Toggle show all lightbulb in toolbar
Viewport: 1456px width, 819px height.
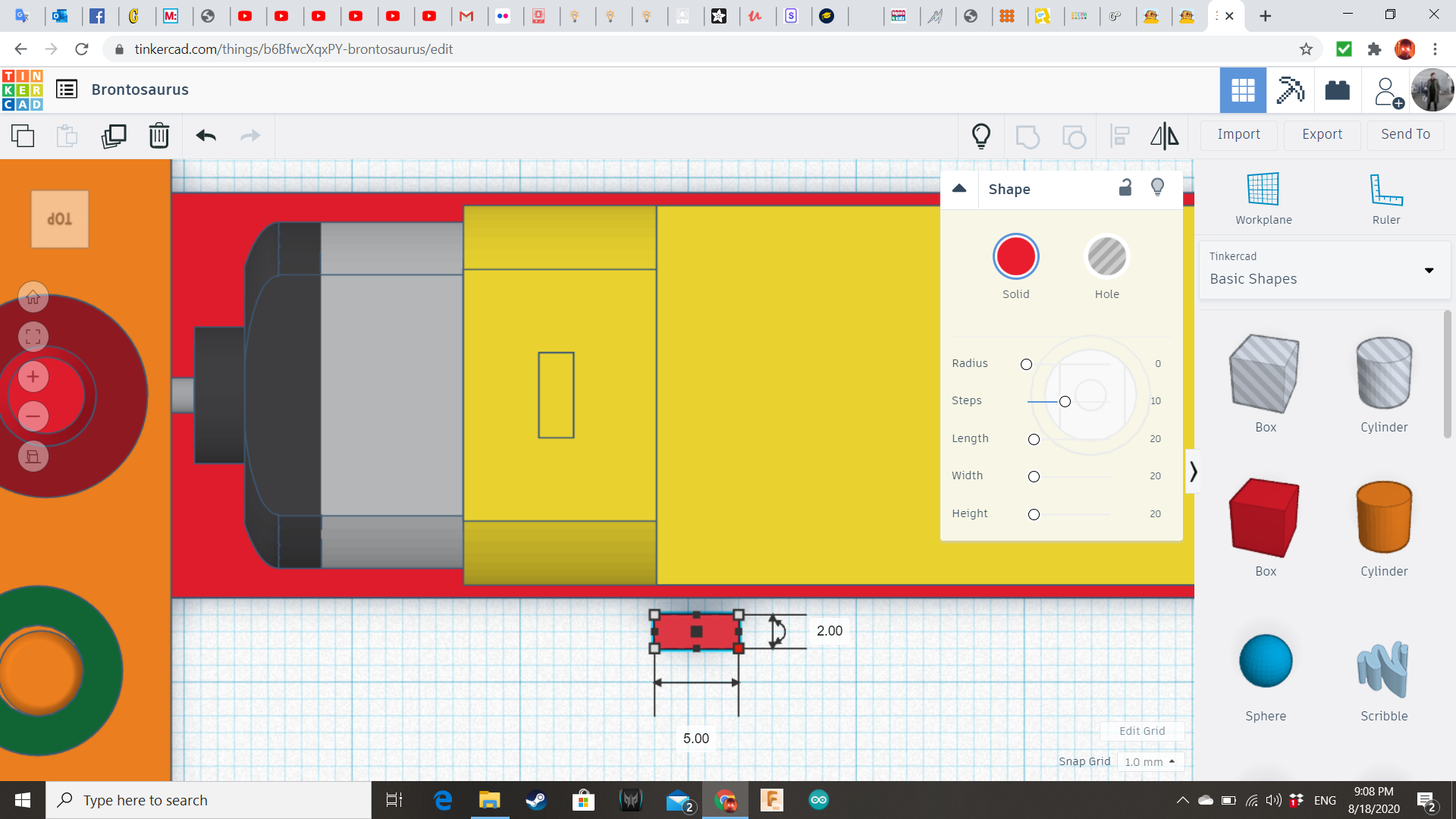tap(981, 136)
